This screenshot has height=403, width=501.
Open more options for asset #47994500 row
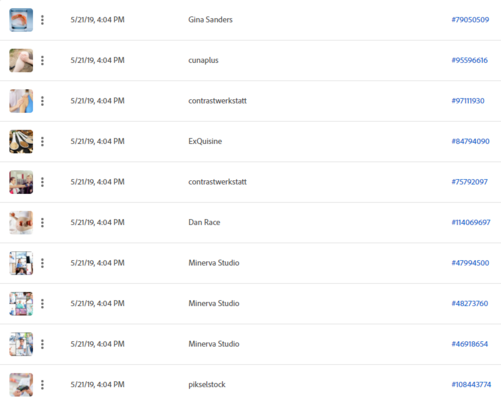pyautogui.click(x=42, y=263)
